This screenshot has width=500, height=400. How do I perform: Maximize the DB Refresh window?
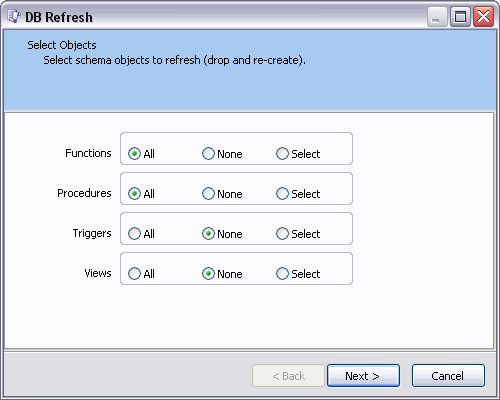pyautogui.click(x=460, y=17)
